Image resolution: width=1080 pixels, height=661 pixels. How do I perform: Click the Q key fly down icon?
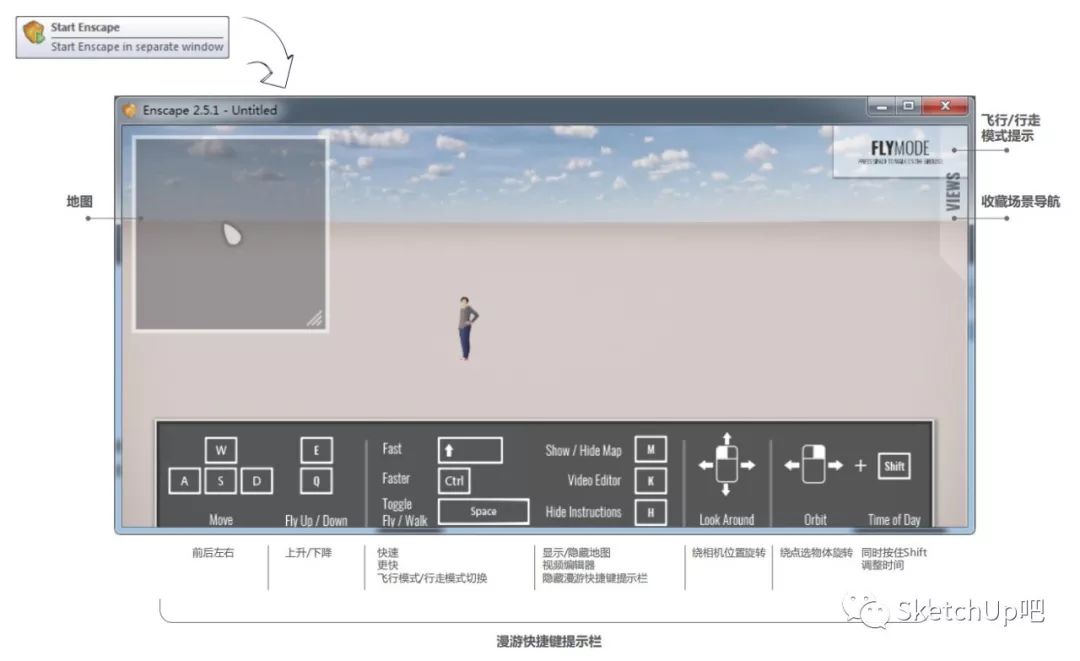[316, 481]
